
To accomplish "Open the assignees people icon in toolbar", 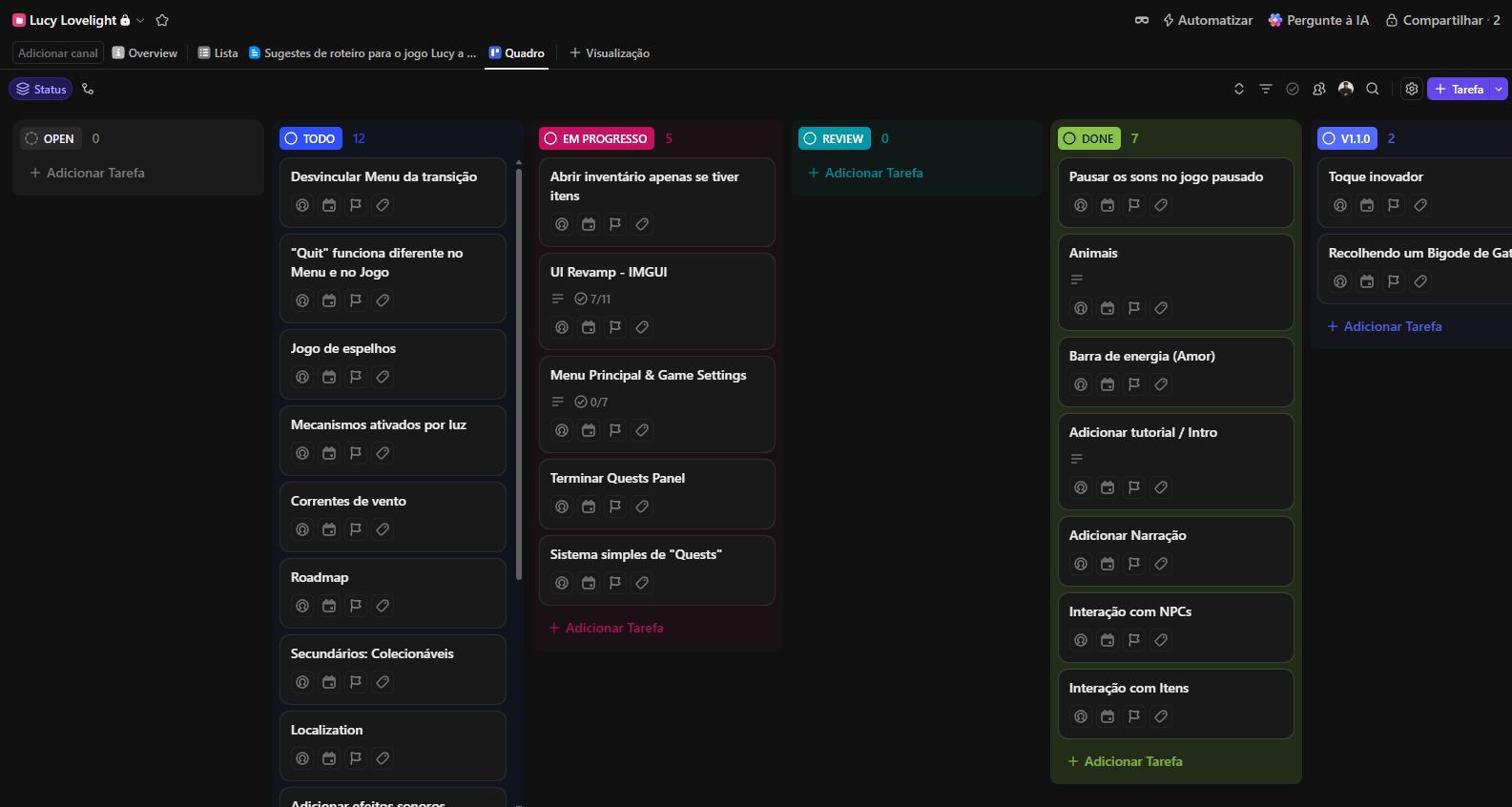I will click(1319, 89).
